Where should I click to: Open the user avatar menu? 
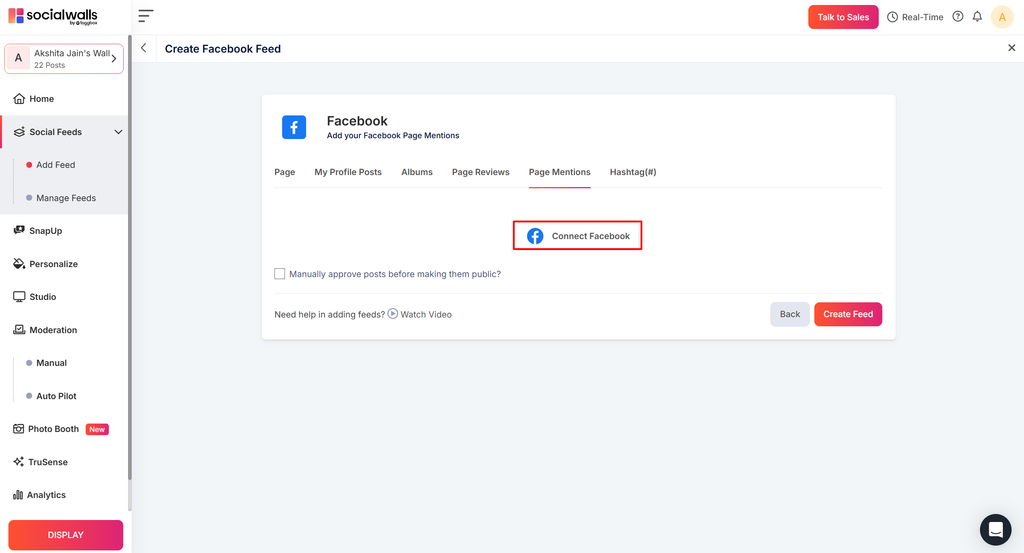pos(1002,17)
